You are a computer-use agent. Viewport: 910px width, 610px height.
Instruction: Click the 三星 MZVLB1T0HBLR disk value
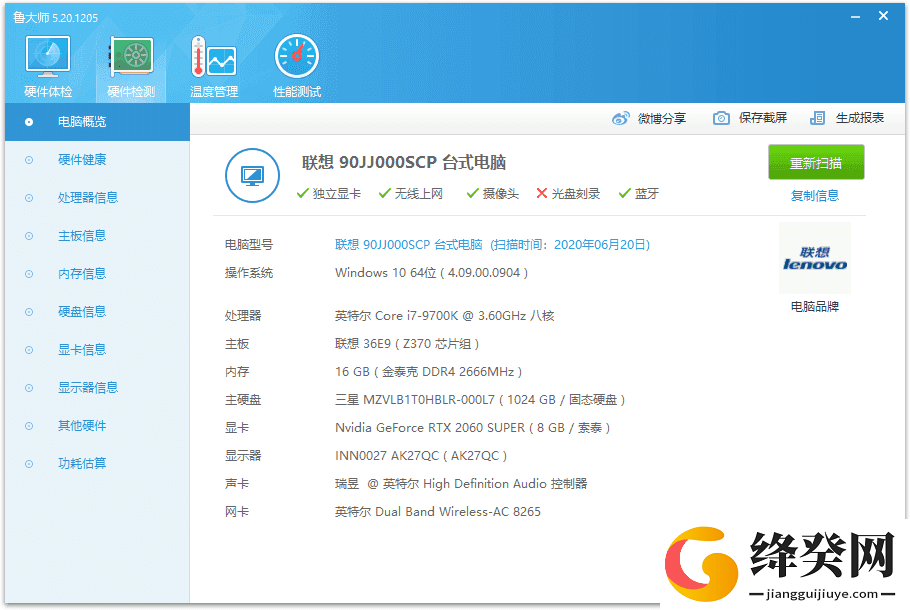480,399
